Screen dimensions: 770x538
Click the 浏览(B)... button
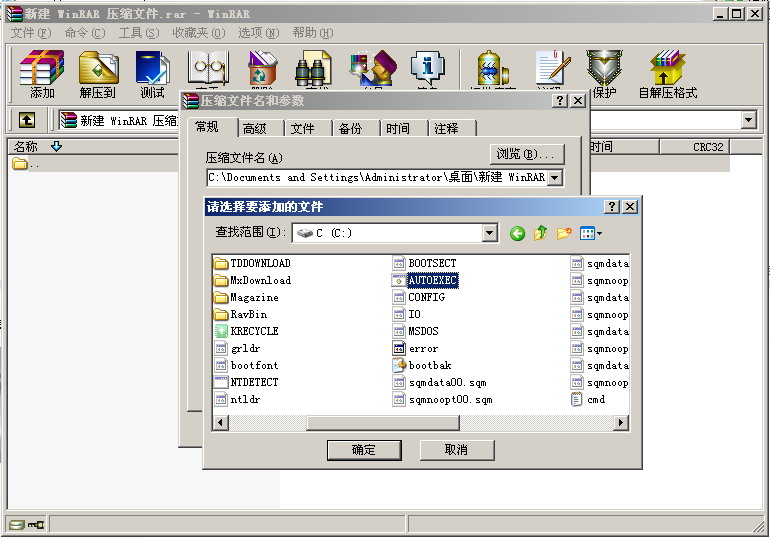coord(527,154)
